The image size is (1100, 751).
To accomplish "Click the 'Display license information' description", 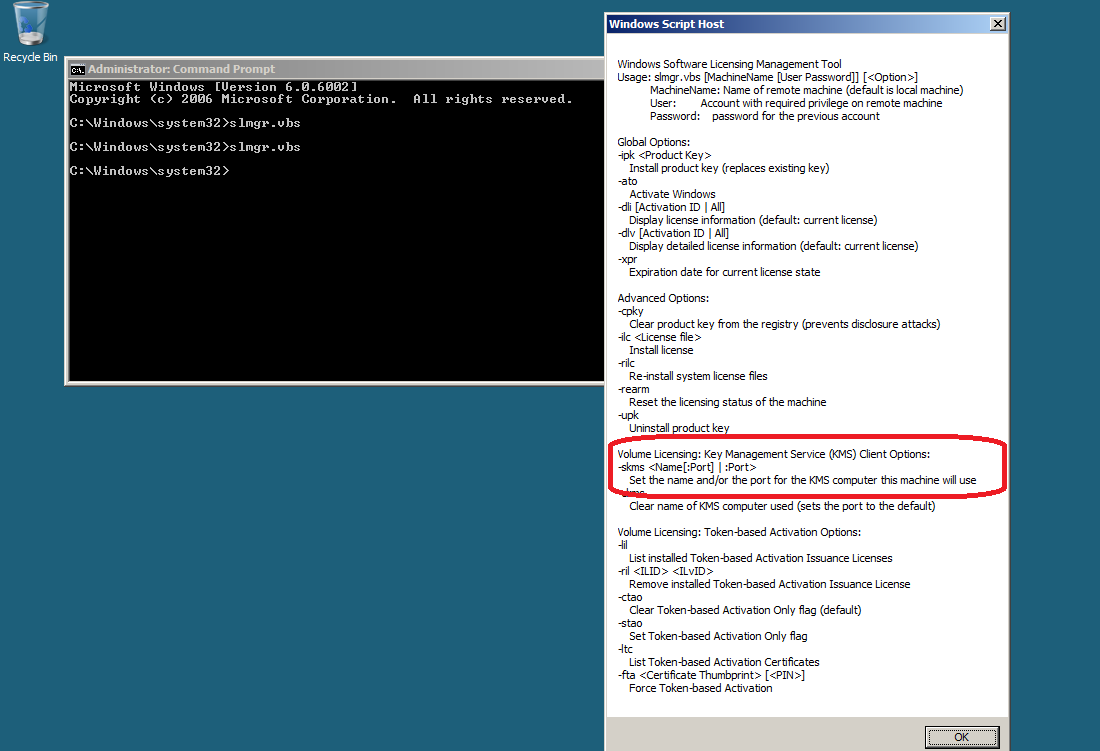I will tap(753, 220).
